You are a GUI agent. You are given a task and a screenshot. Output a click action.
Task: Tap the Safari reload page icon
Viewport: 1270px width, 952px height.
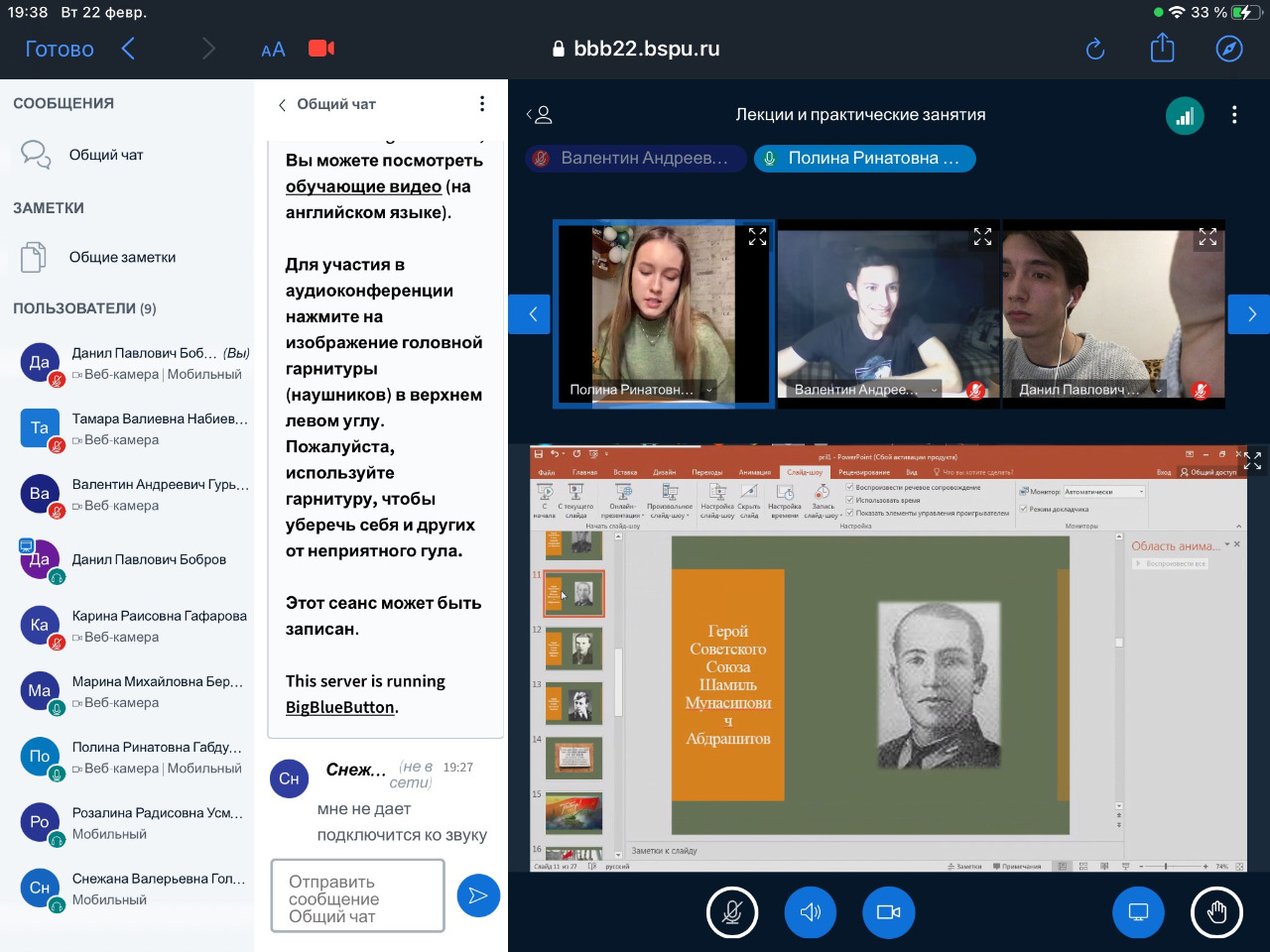pyautogui.click(x=1095, y=49)
